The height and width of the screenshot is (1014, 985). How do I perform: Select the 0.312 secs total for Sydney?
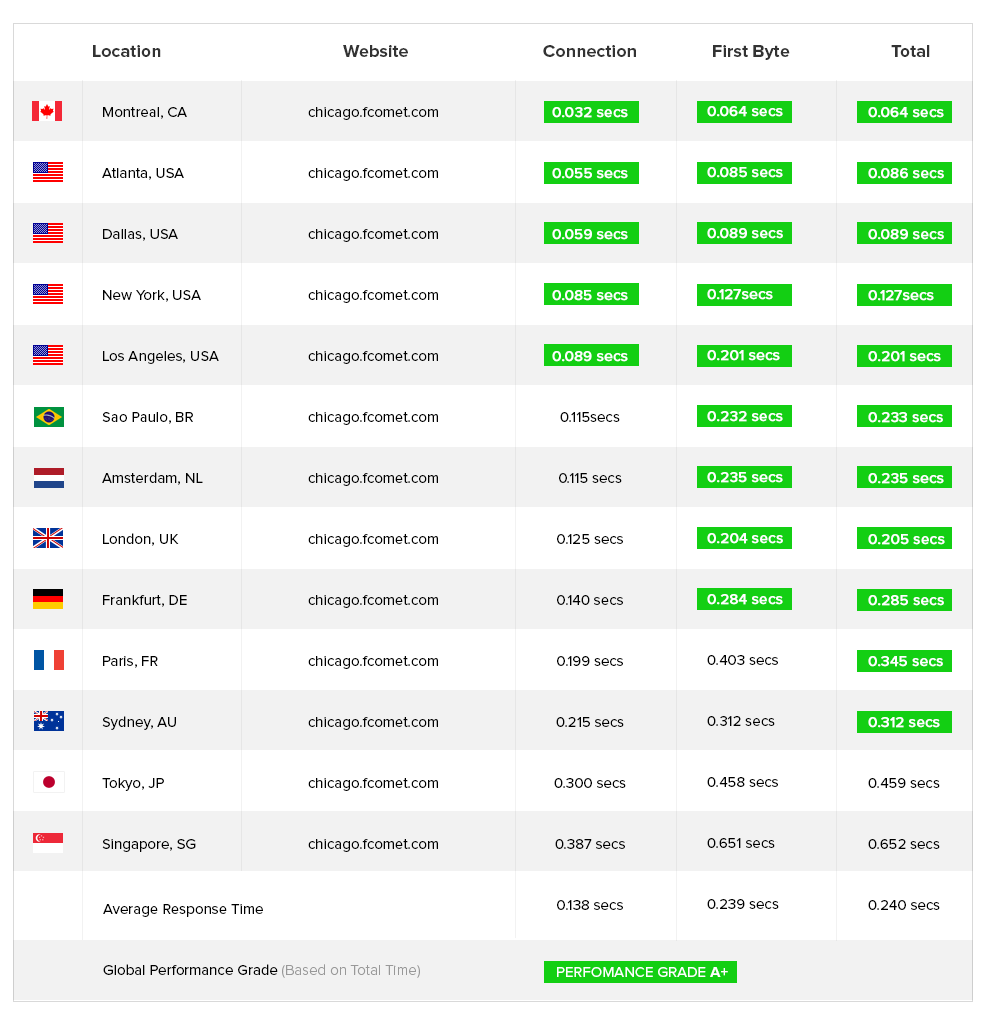point(904,722)
